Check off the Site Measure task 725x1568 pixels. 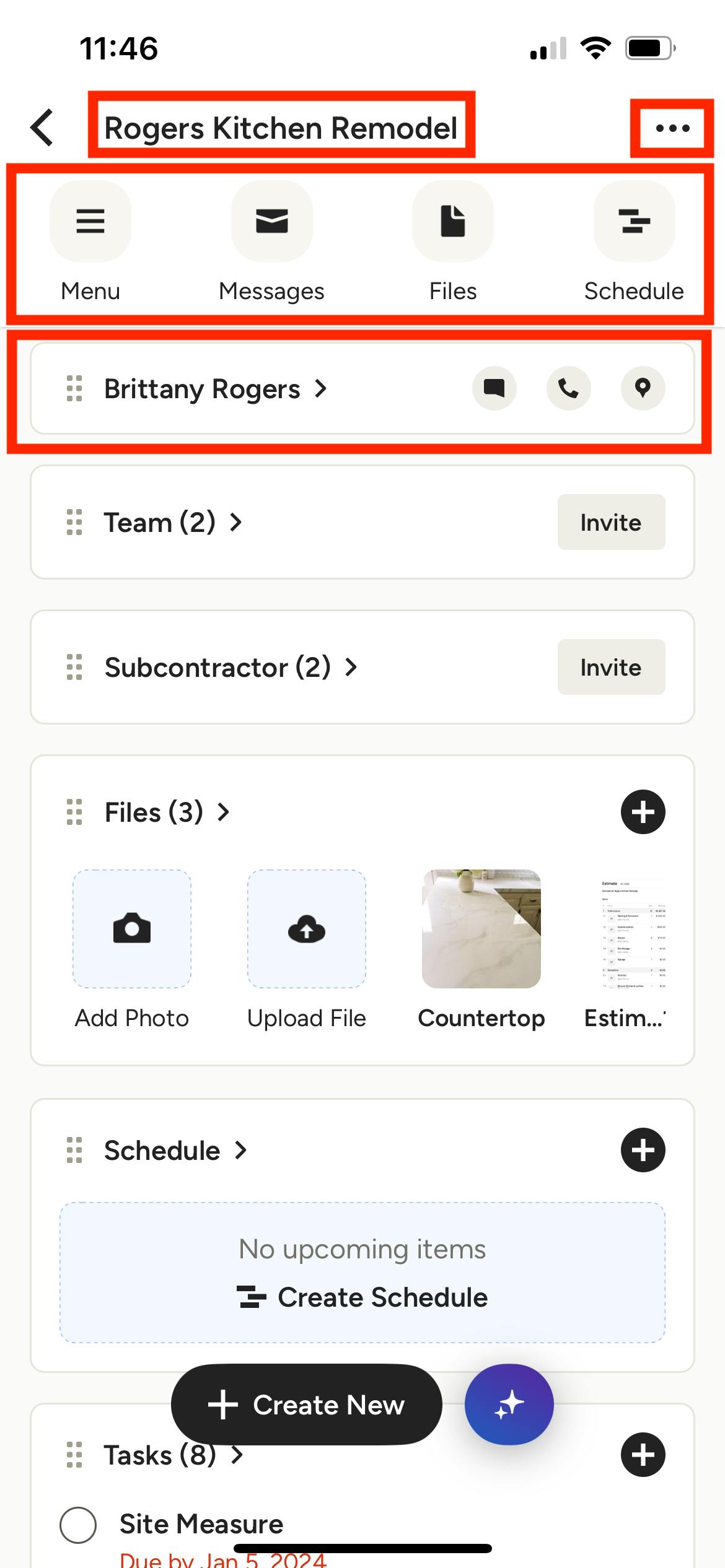click(78, 1525)
